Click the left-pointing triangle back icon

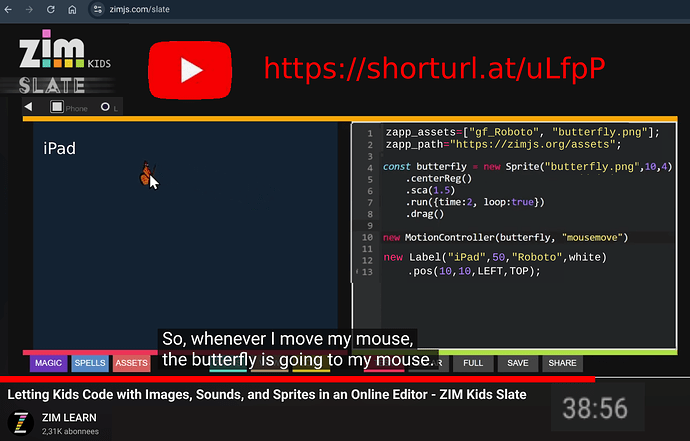(29, 107)
